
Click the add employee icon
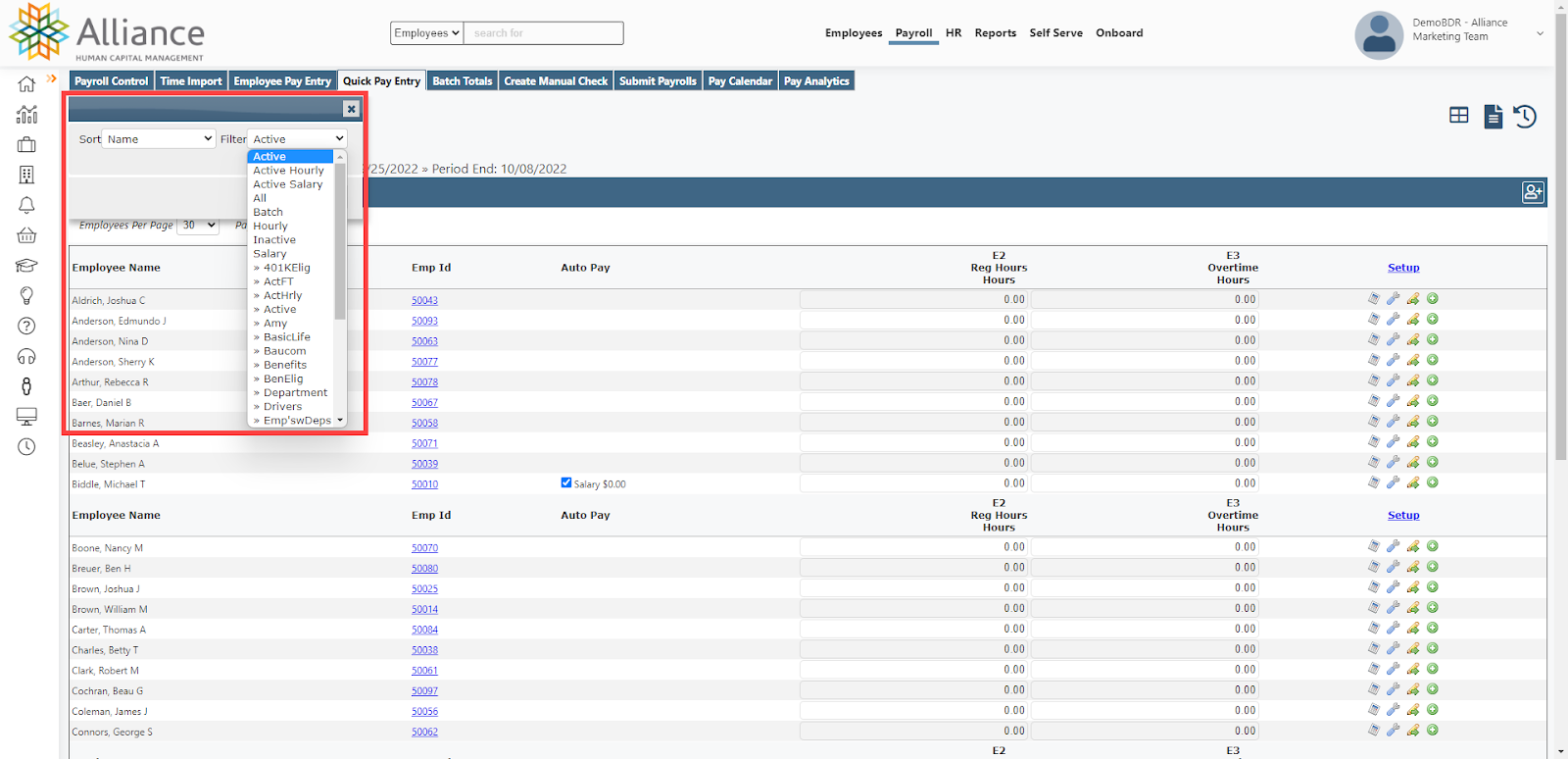pyautogui.click(x=1533, y=192)
